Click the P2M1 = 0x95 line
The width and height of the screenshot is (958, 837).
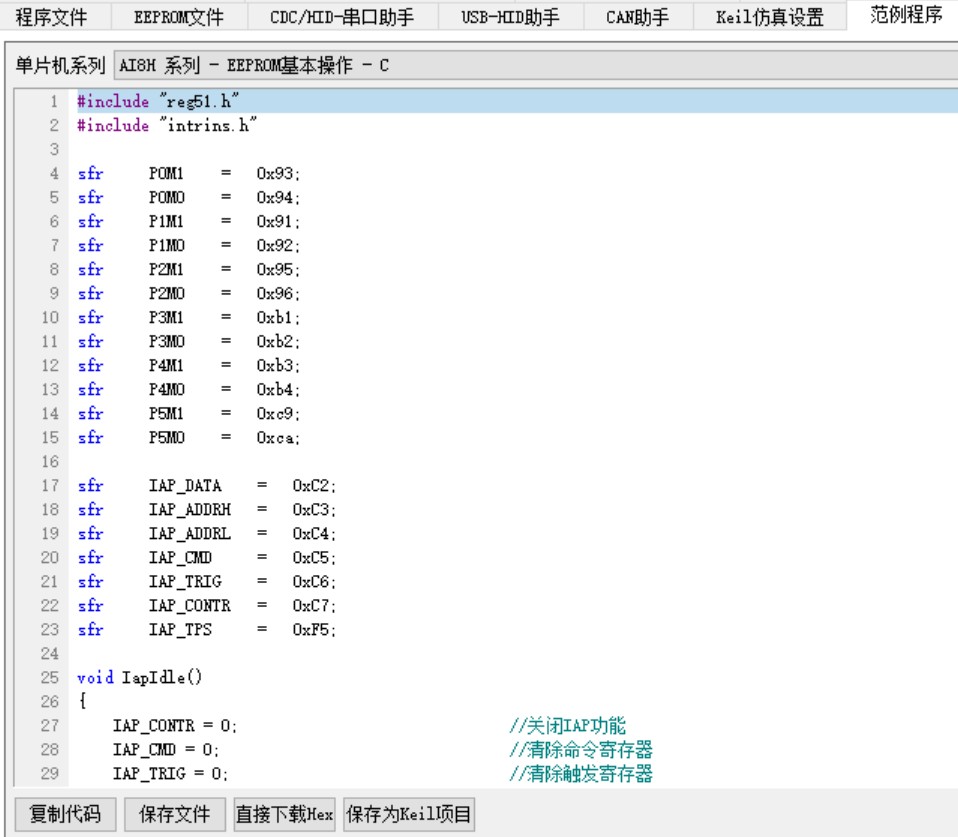188,269
